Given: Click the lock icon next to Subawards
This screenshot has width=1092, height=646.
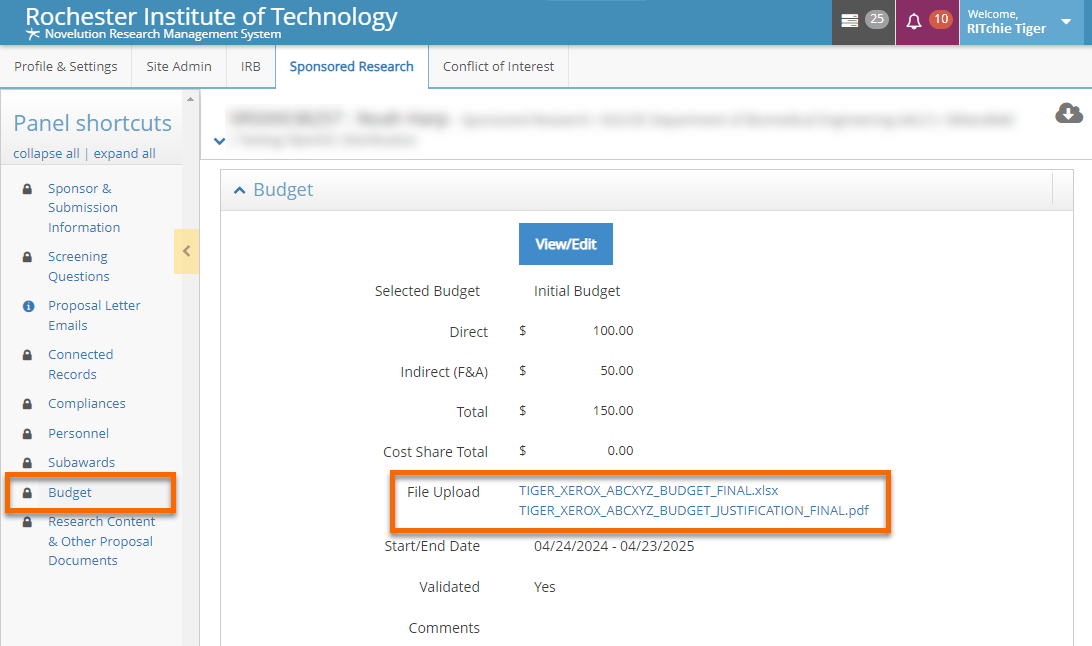Looking at the screenshot, I should (28, 463).
